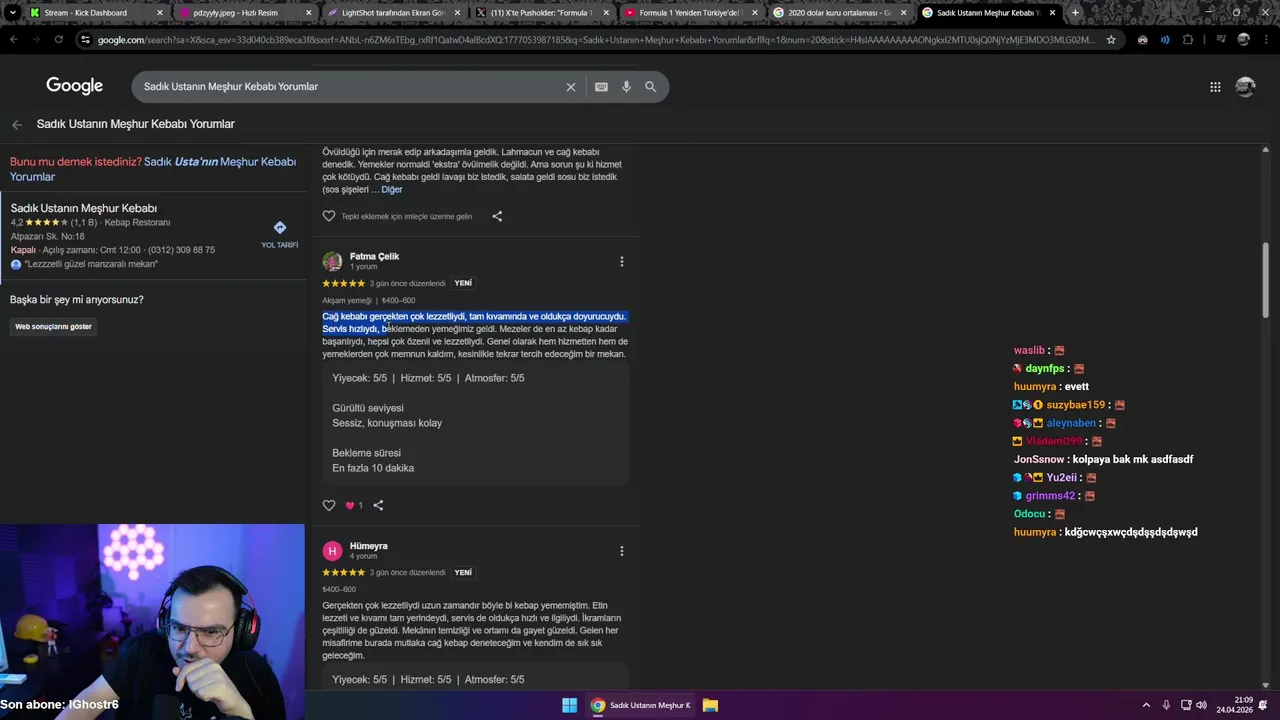Click the scrollbar up arrow
This screenshot has height=720, width=1280.
pyautogui.click(x=1266, y=150)
